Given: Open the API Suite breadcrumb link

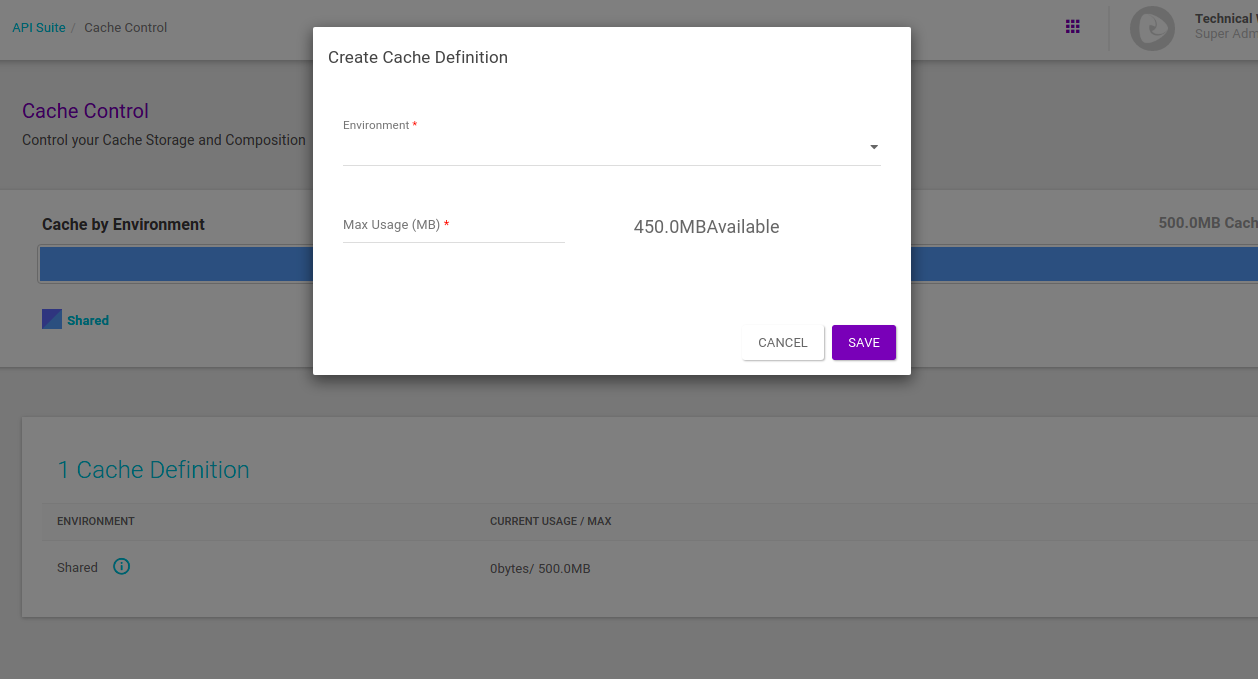Looking at the screenshot, I should pos(39,27).
